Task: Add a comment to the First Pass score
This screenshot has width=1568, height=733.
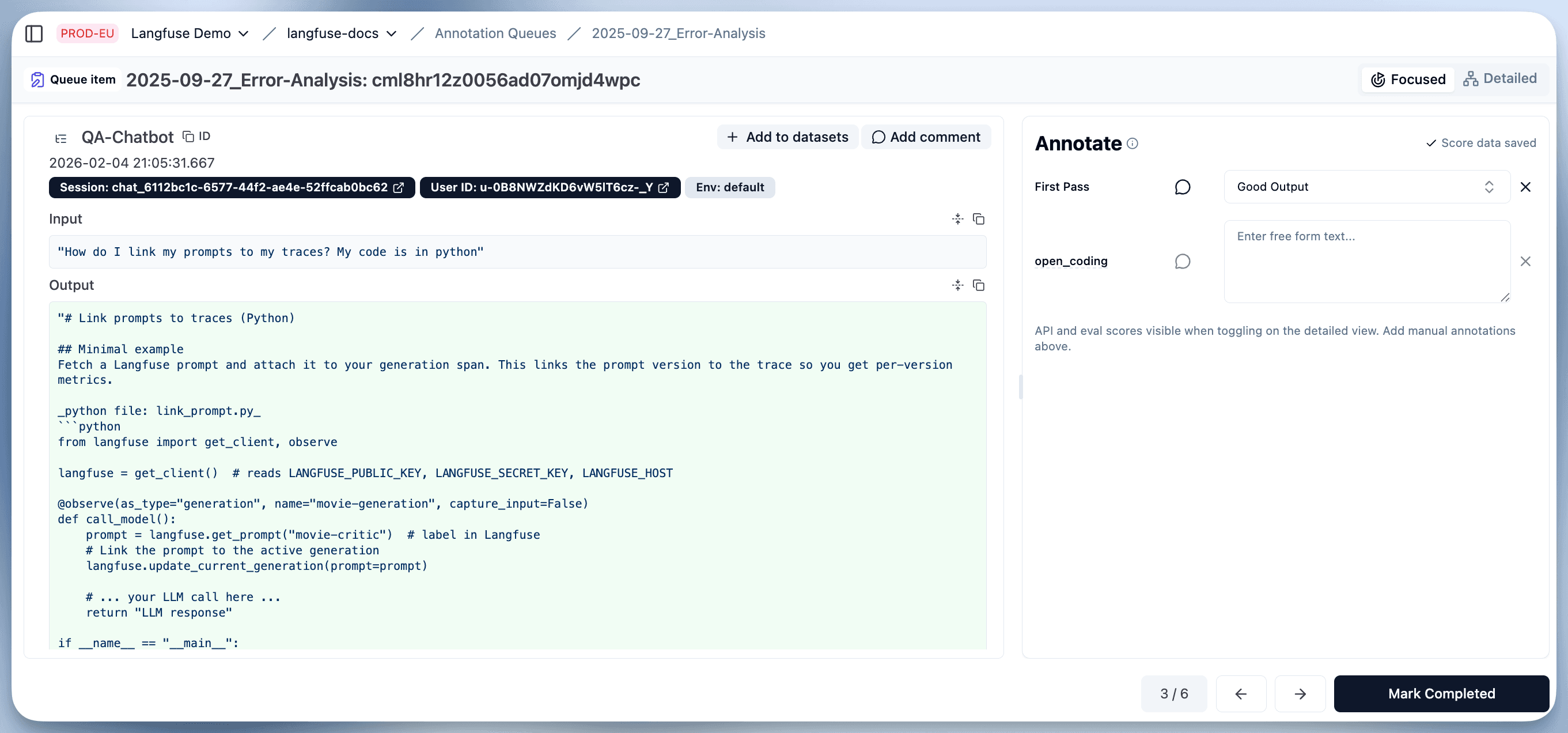Action: pos(1182,187)
